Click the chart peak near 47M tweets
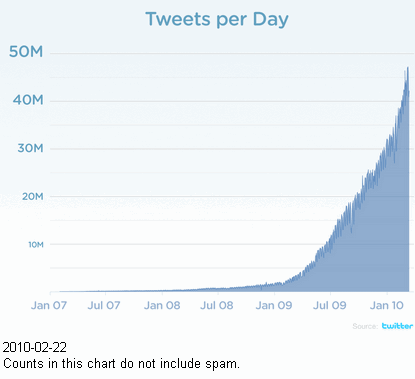Screen dimensions: 415x379 tap(408, 68)
